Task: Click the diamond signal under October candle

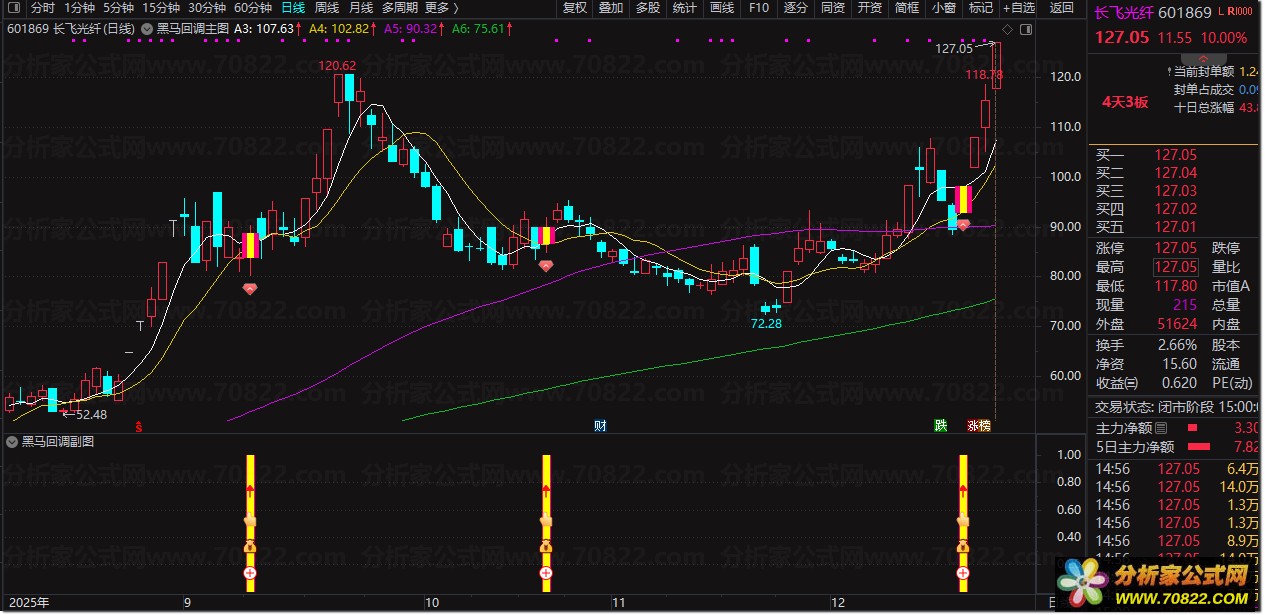Action: point(545,266)
